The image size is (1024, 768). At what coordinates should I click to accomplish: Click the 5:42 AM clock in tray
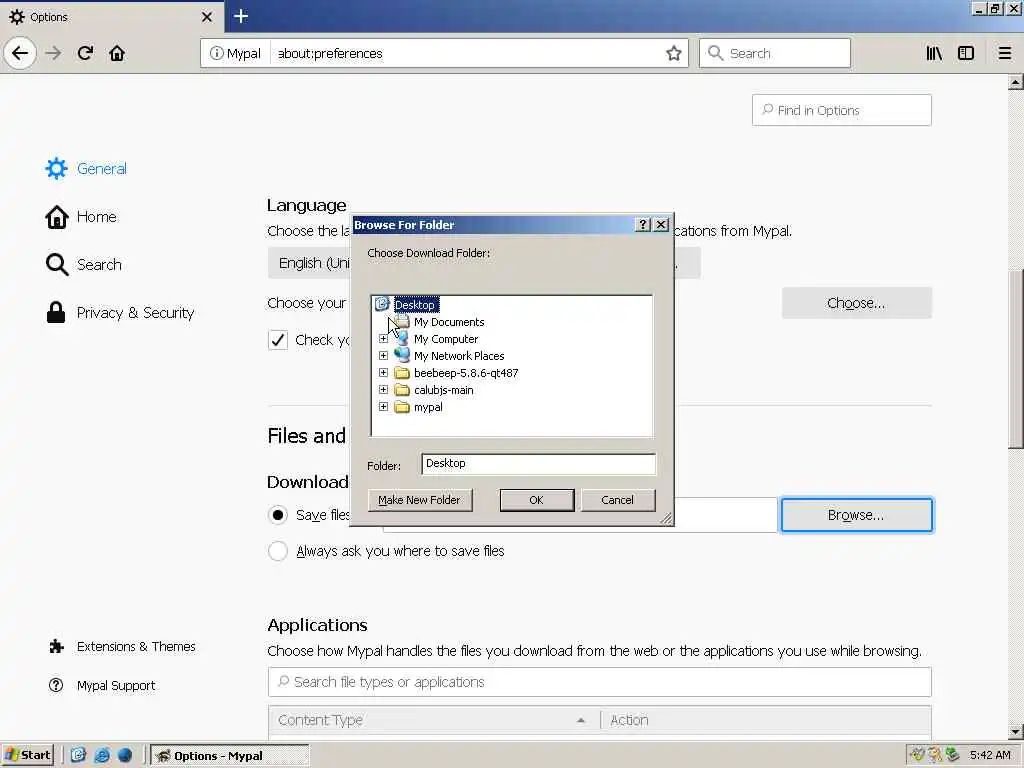click(990, 755)
